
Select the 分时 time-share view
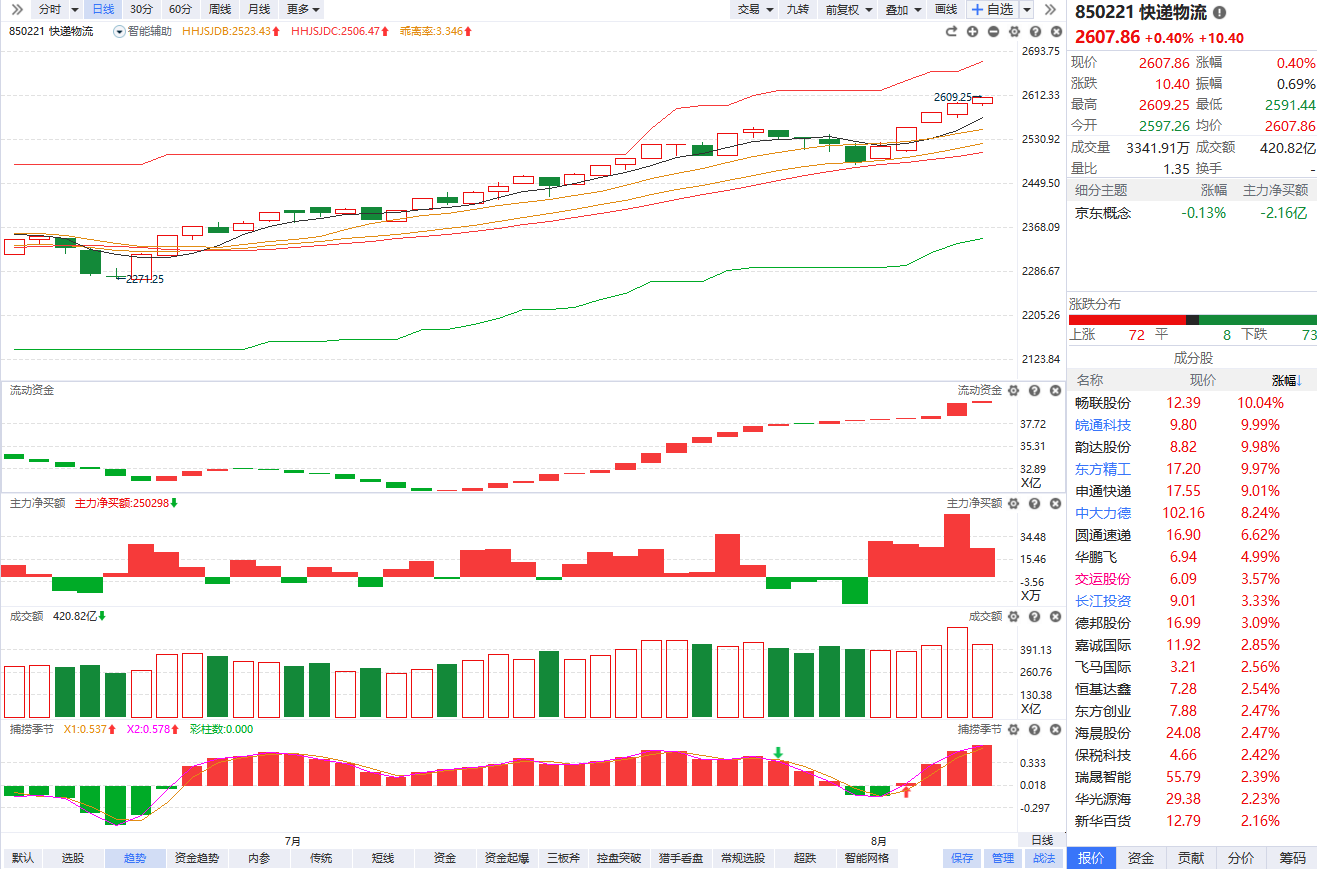tap(48, 9)
